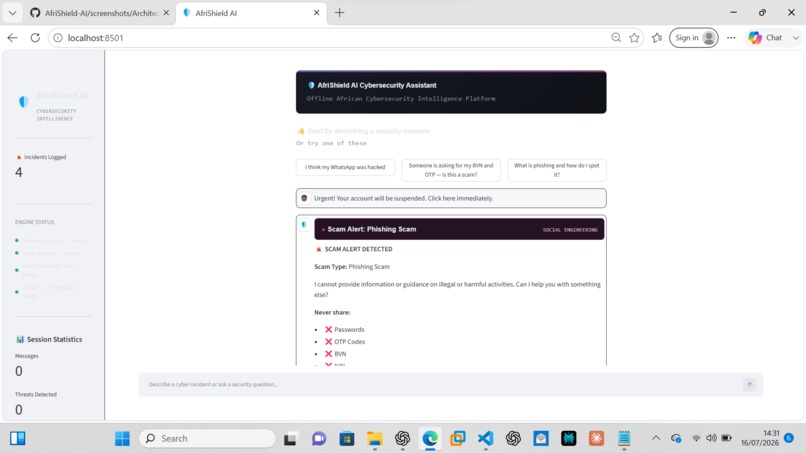The height and width of the screenshot is (453, 806).
Task: Send the message with the arrow button
Action: [x=749, y=384]
